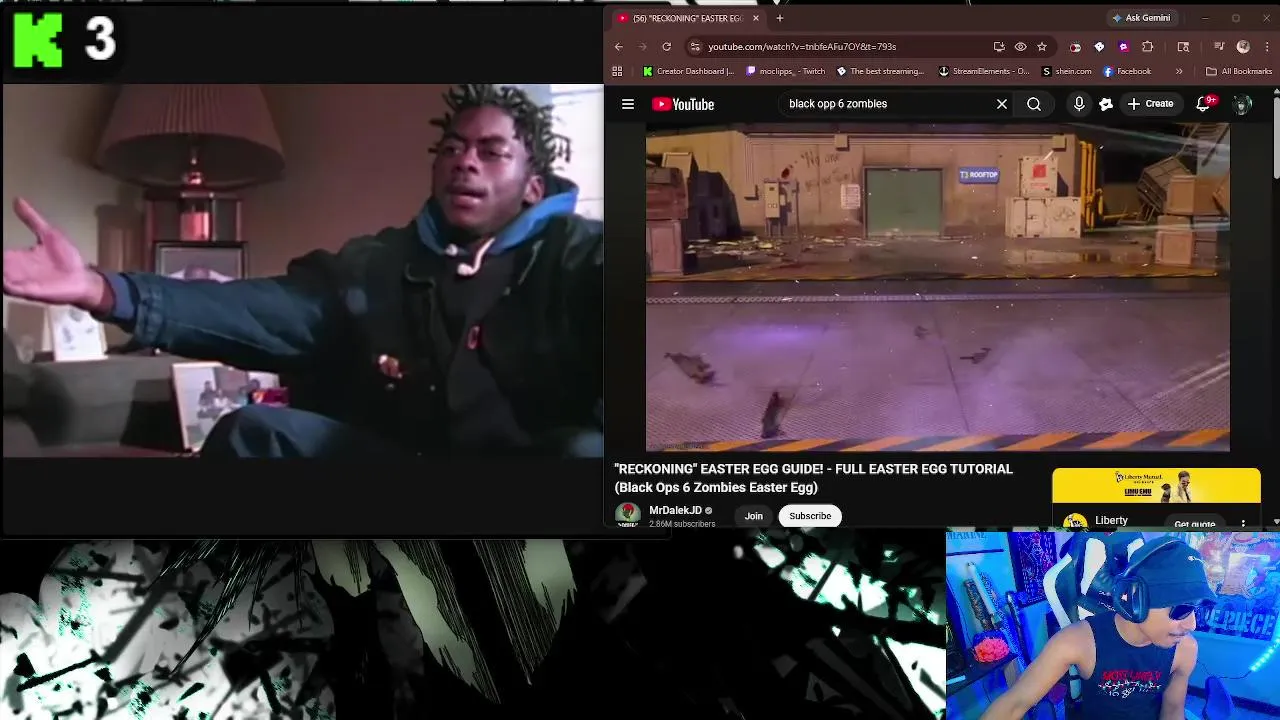Go to the YouTube home logo
This screenshot has width=1280, height=720.
click(x=683, y=104)
